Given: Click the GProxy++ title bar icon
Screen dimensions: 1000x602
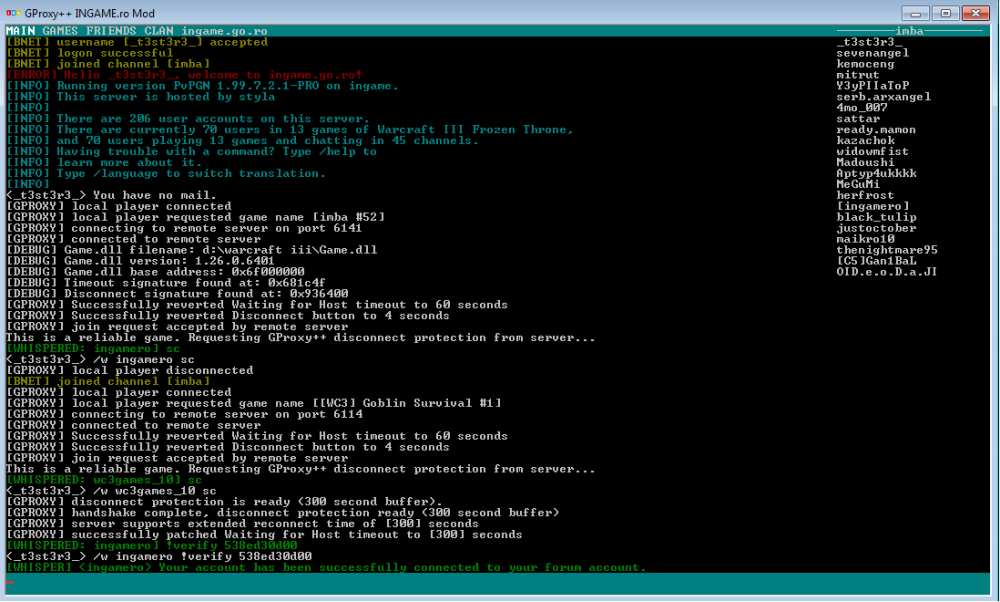Looking at the screenshot, I should coord(13,13).
